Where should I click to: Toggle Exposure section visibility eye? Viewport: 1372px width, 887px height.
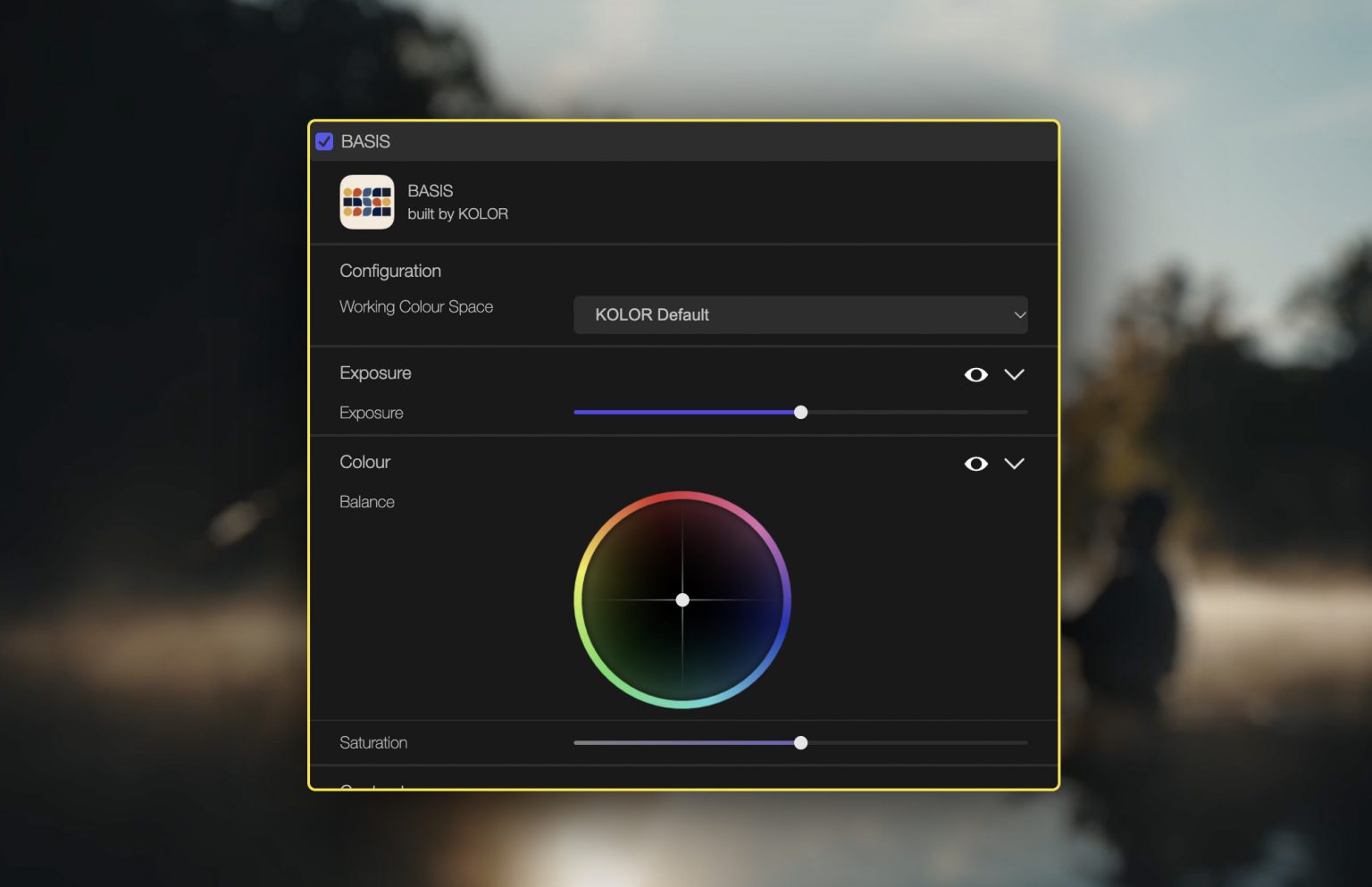point(976,374)
